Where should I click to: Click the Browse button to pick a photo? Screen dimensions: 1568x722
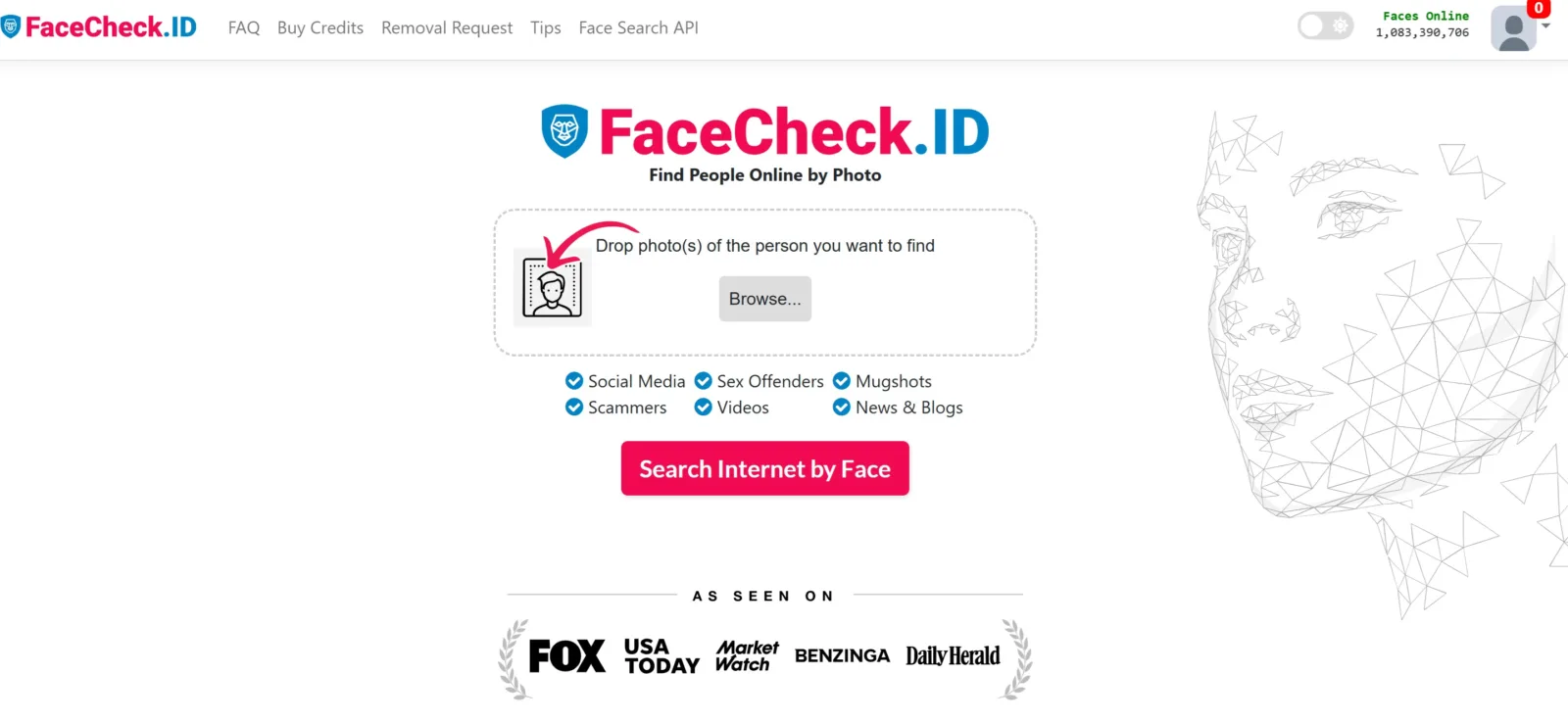[765, 299]
